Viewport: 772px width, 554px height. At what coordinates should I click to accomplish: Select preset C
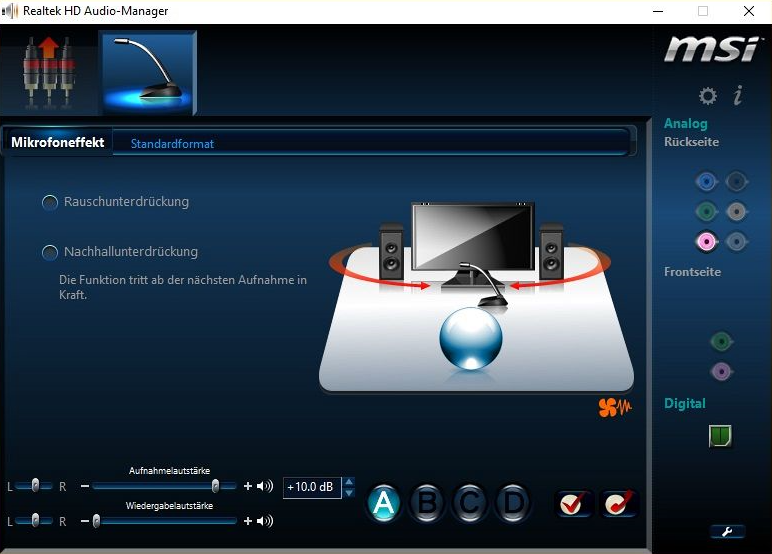tap(470, 503)
